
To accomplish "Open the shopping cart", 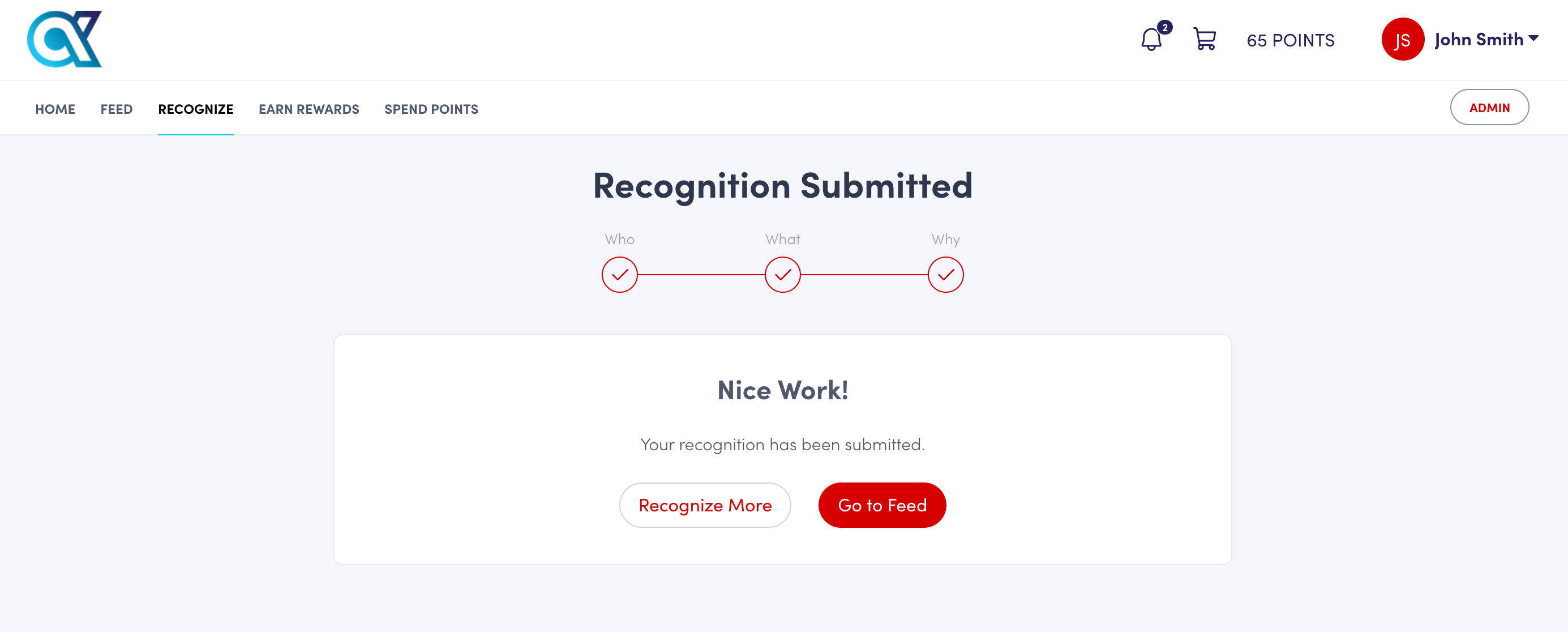I will point(1204,40).
